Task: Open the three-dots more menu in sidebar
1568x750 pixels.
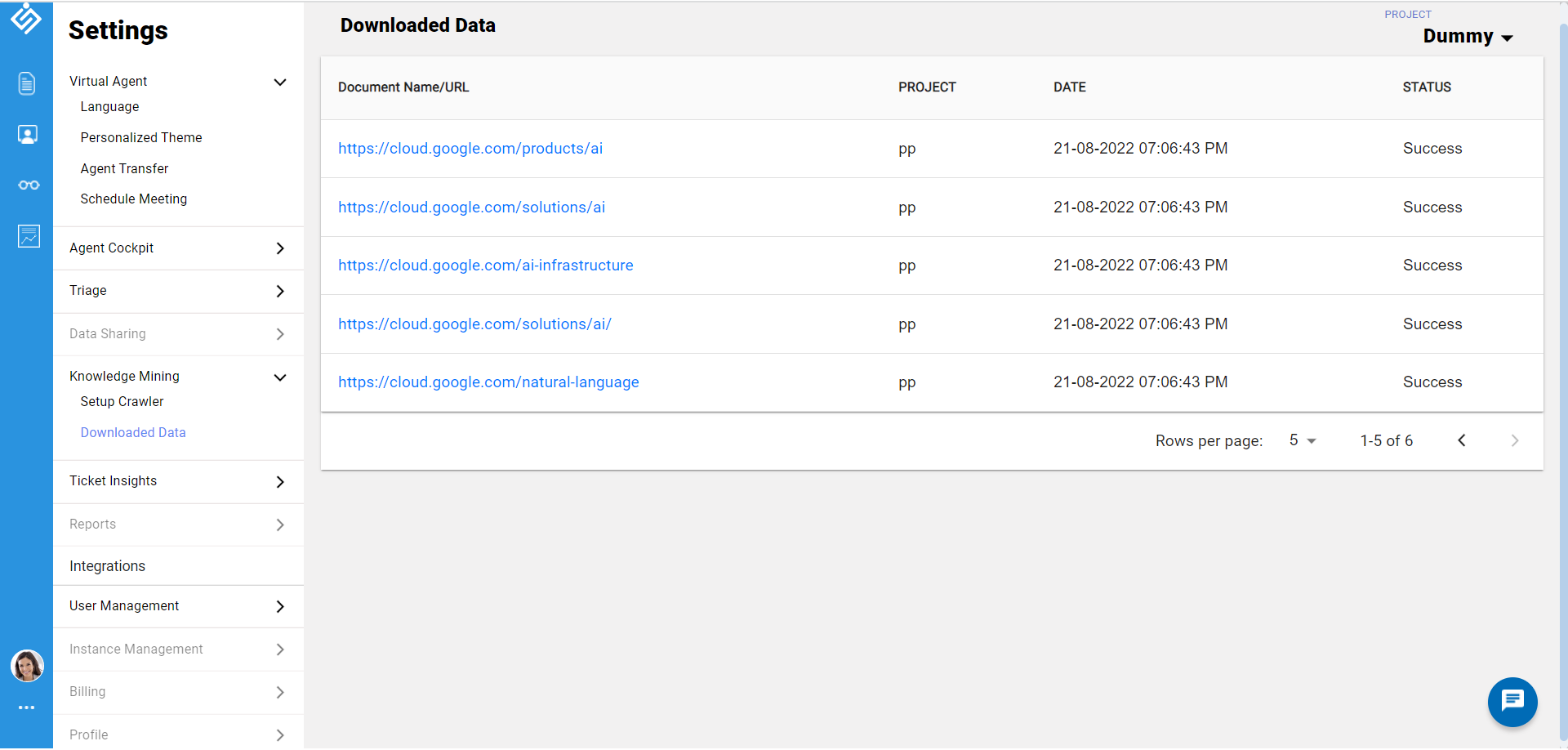Action: (x=27, y=708)
